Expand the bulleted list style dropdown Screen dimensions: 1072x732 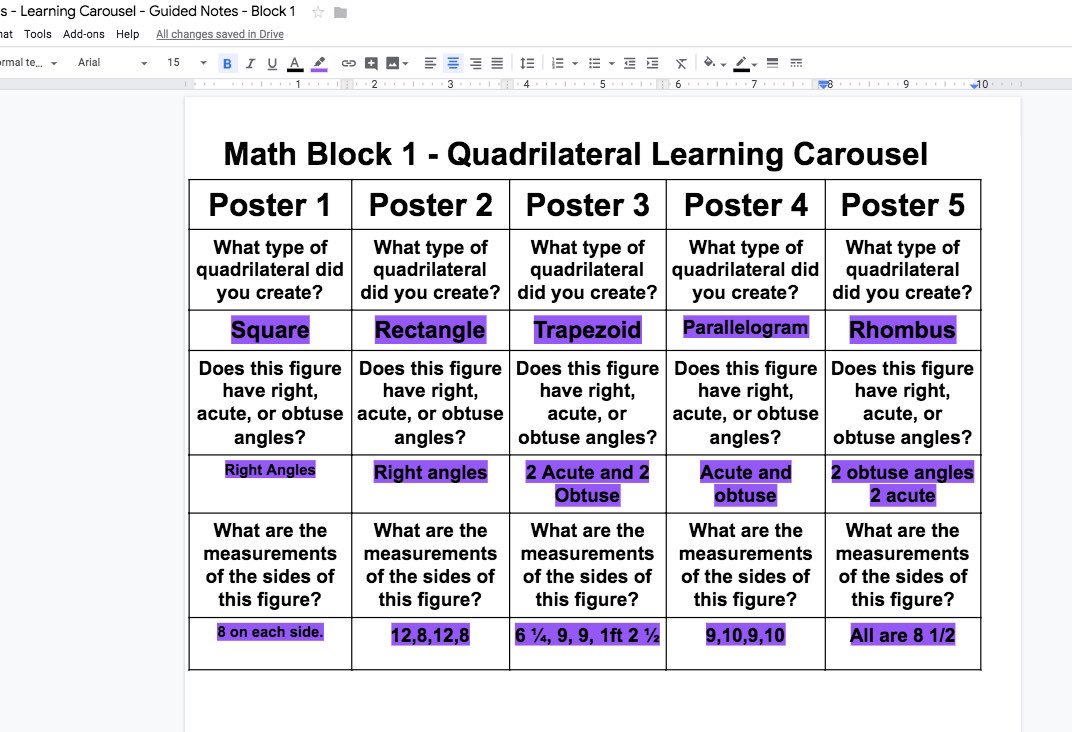612,64
